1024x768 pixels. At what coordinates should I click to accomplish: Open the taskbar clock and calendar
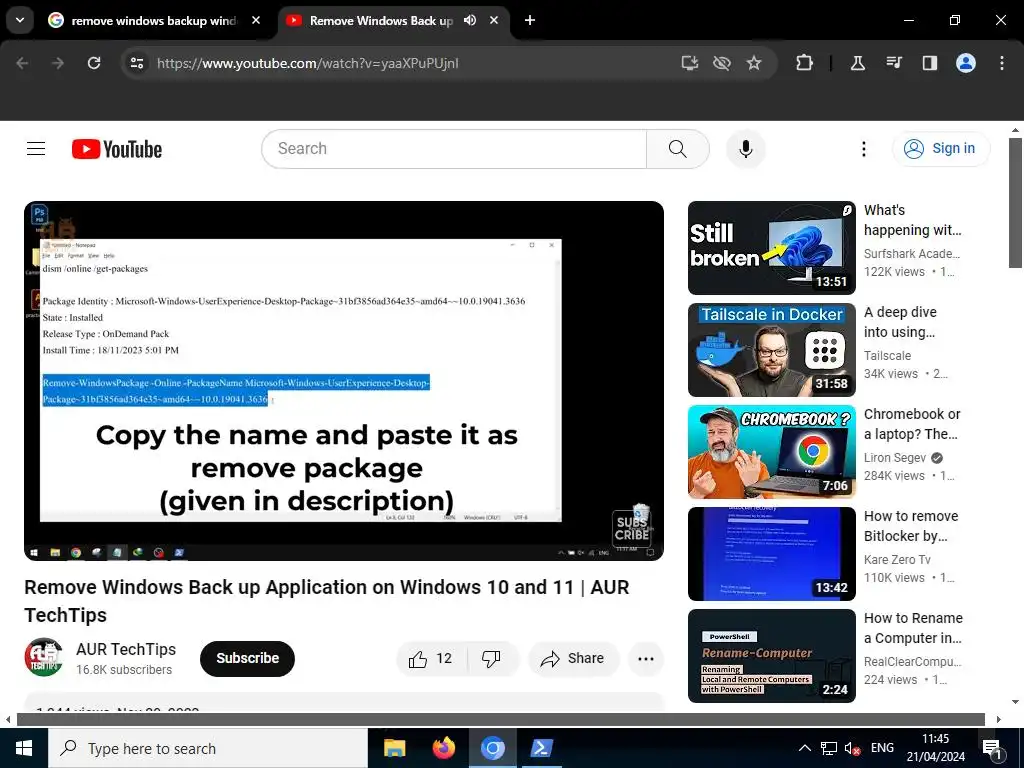click(935, 748)
